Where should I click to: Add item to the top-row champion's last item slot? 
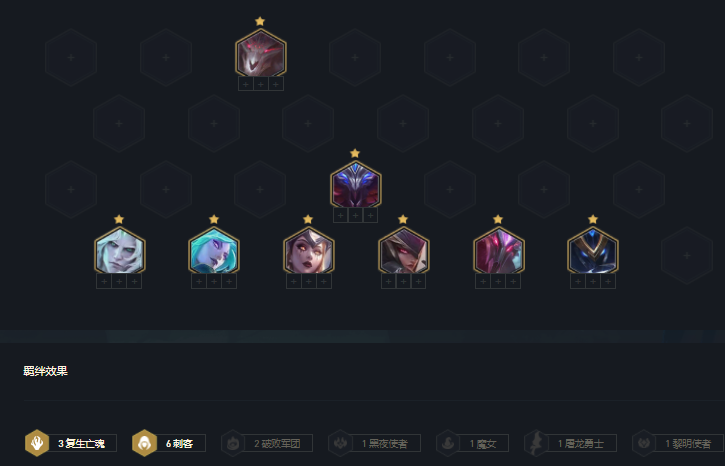pyautogui.click(x=276, y=84)
